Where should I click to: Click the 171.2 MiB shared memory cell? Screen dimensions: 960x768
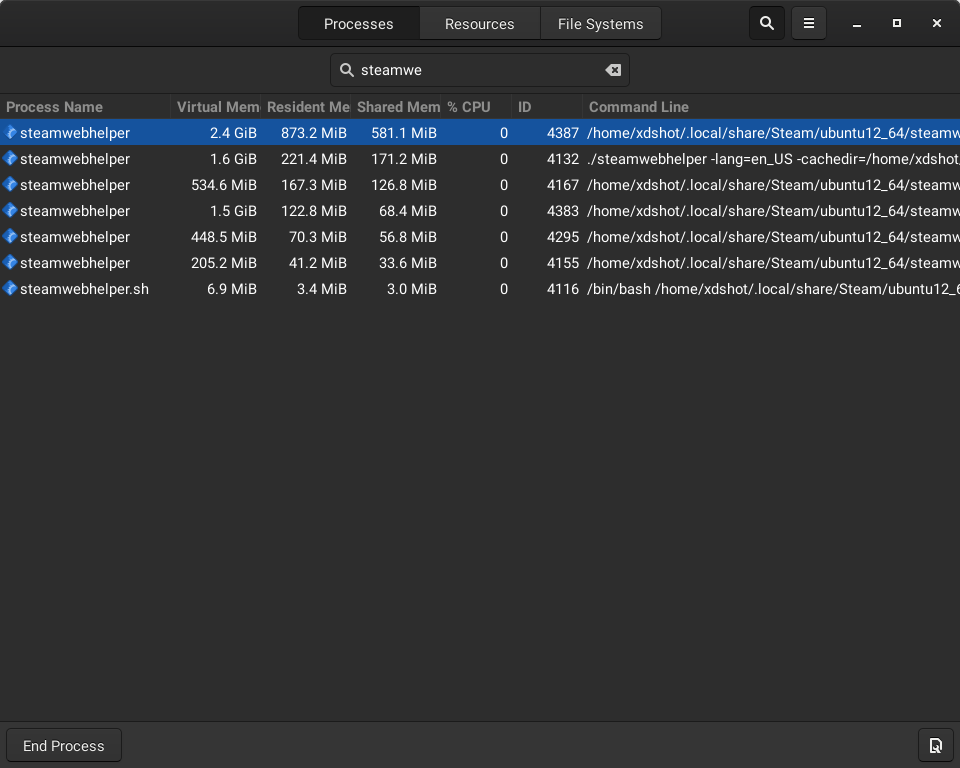[403, 159]
